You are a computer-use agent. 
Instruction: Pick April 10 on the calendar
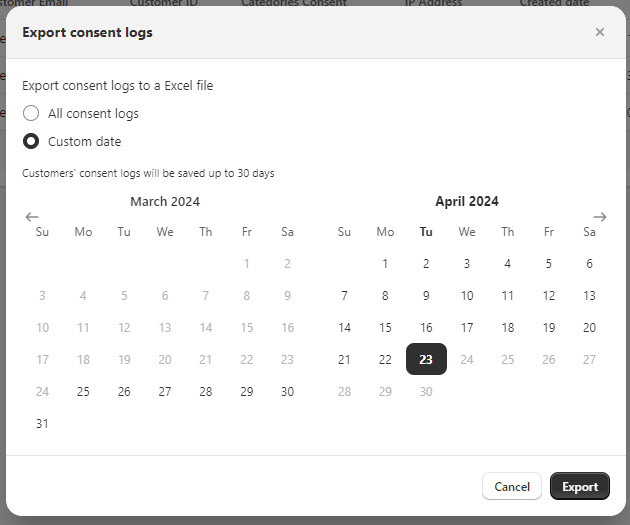pyautogui.click(x=467, y=296)
